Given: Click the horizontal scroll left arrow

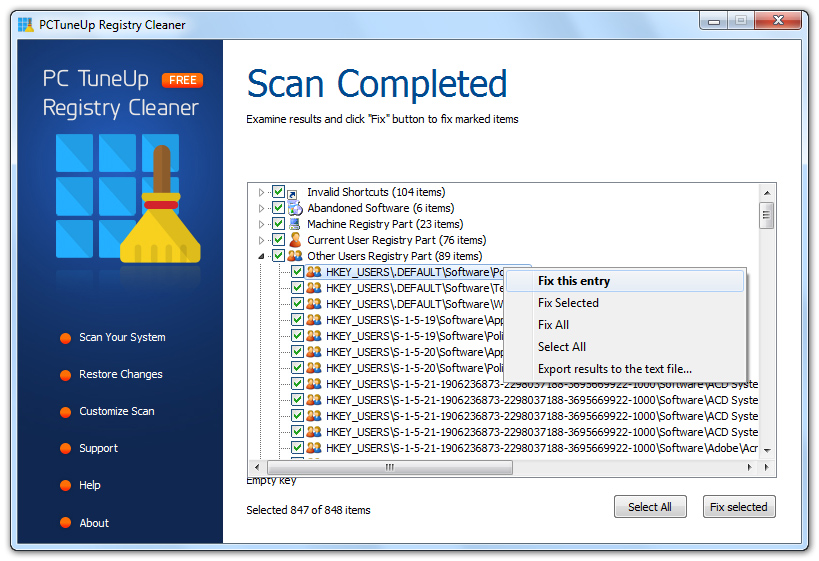Looking at the screenshot, I should (x=256, y=468).
